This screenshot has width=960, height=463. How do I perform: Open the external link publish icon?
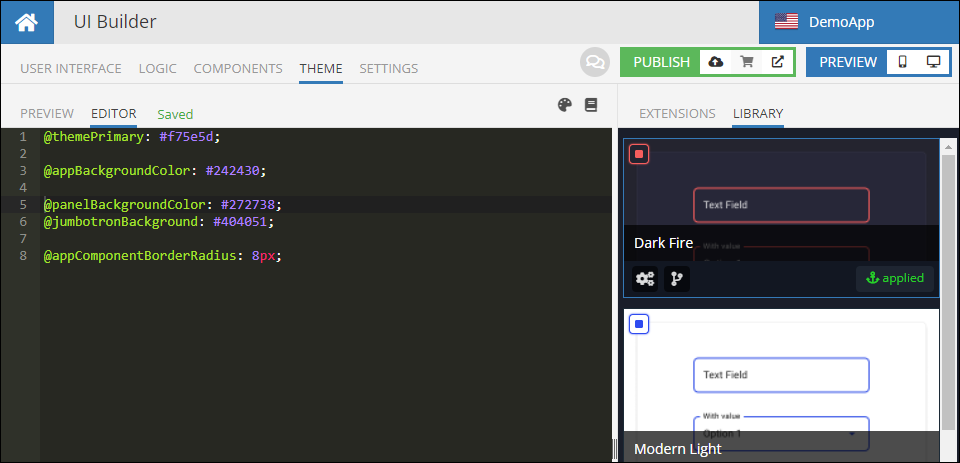(x=777, y=62)
